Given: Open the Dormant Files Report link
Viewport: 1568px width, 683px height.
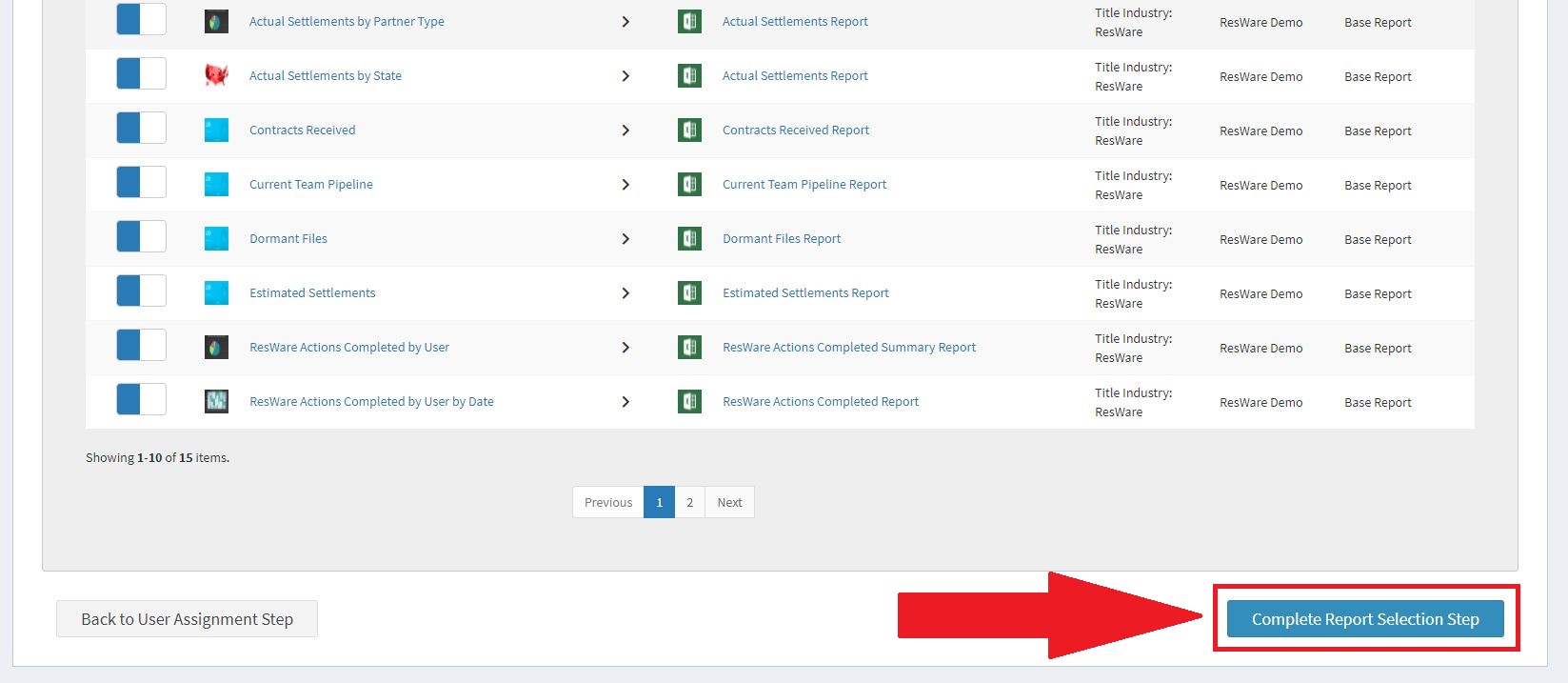Looking at the screenshot, I should point(782,238).
